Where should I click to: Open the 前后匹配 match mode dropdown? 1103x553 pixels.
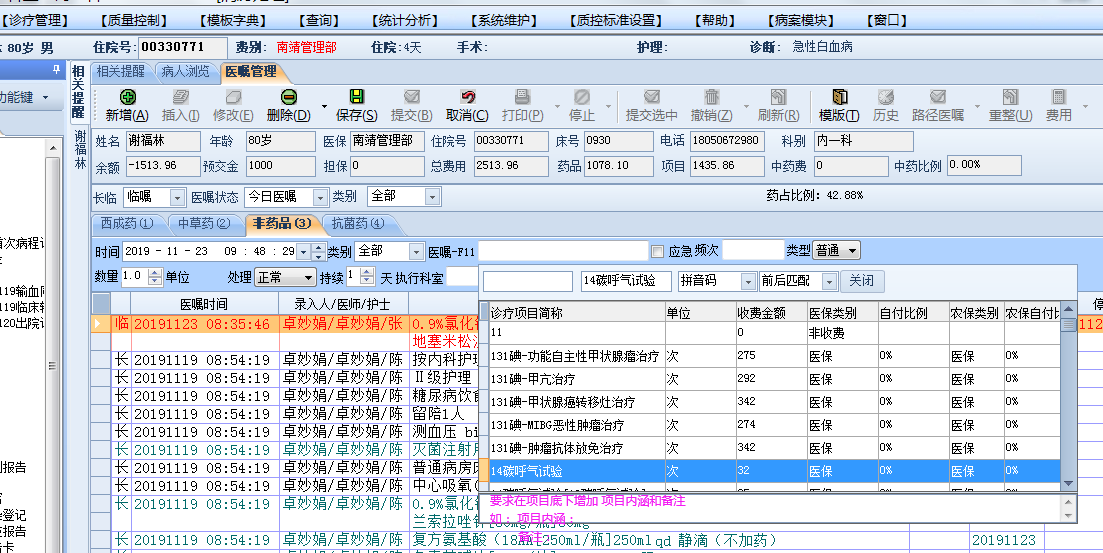tap(829, 281)
